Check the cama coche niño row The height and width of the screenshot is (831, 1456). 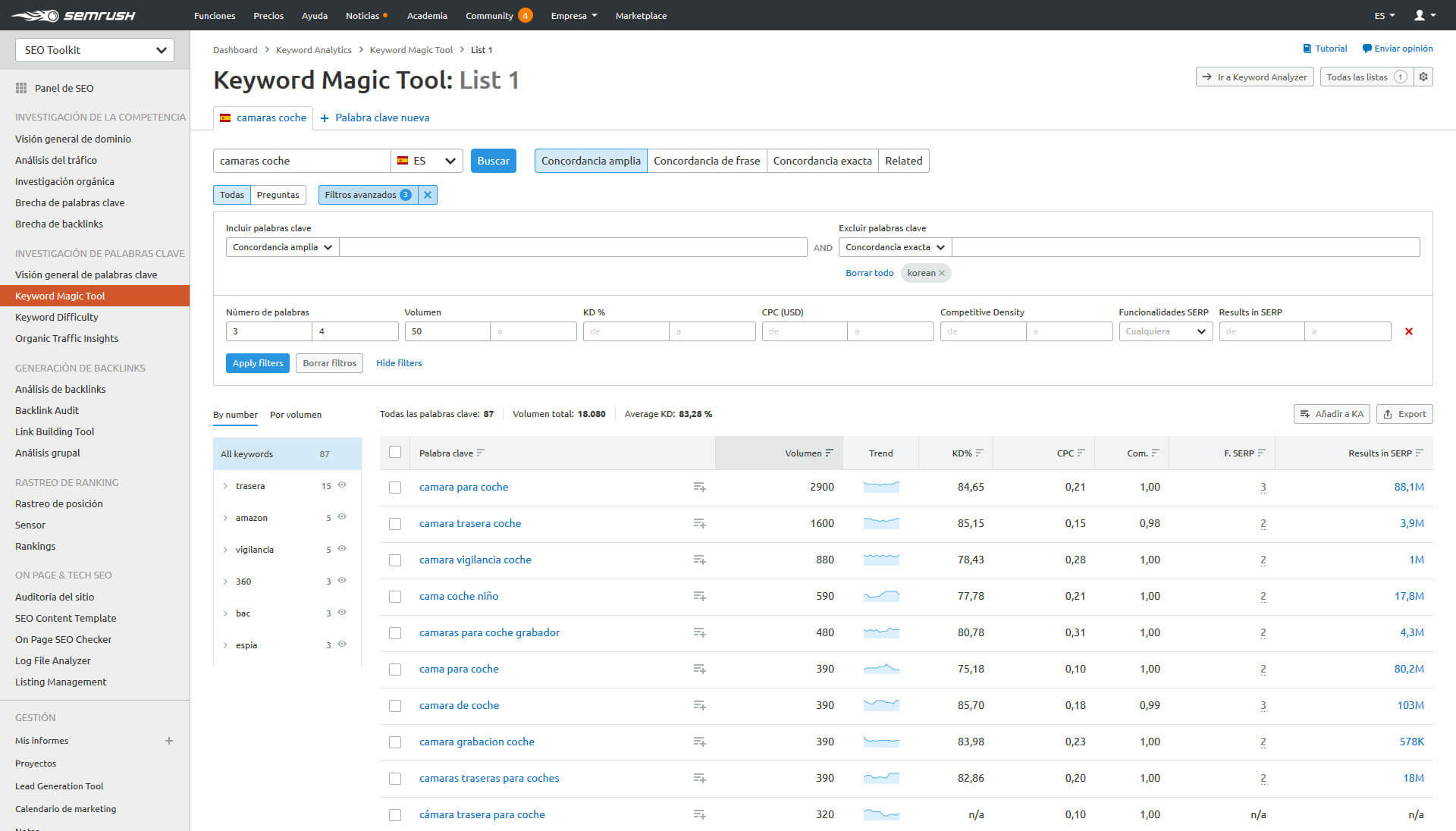tap(395, 597)
